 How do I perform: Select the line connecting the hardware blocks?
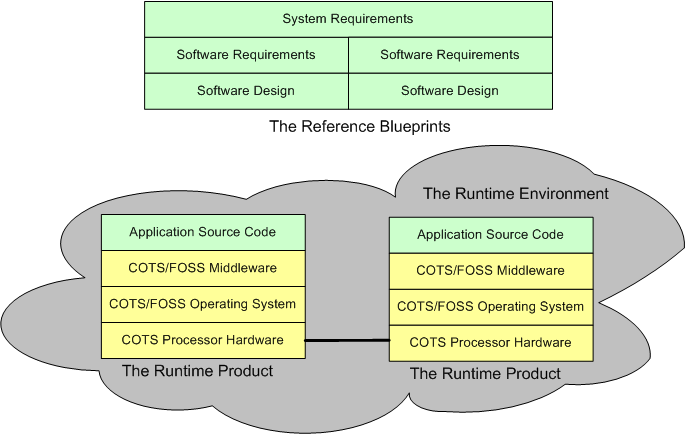tap(346, 341)
